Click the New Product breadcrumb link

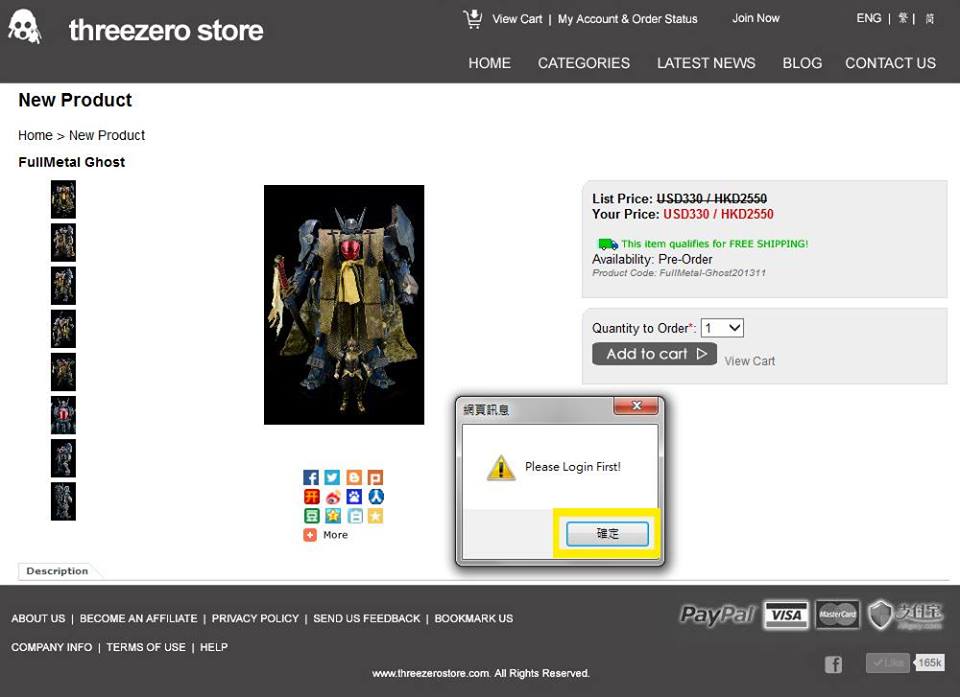pyautogui.click(x=107, y=135)
